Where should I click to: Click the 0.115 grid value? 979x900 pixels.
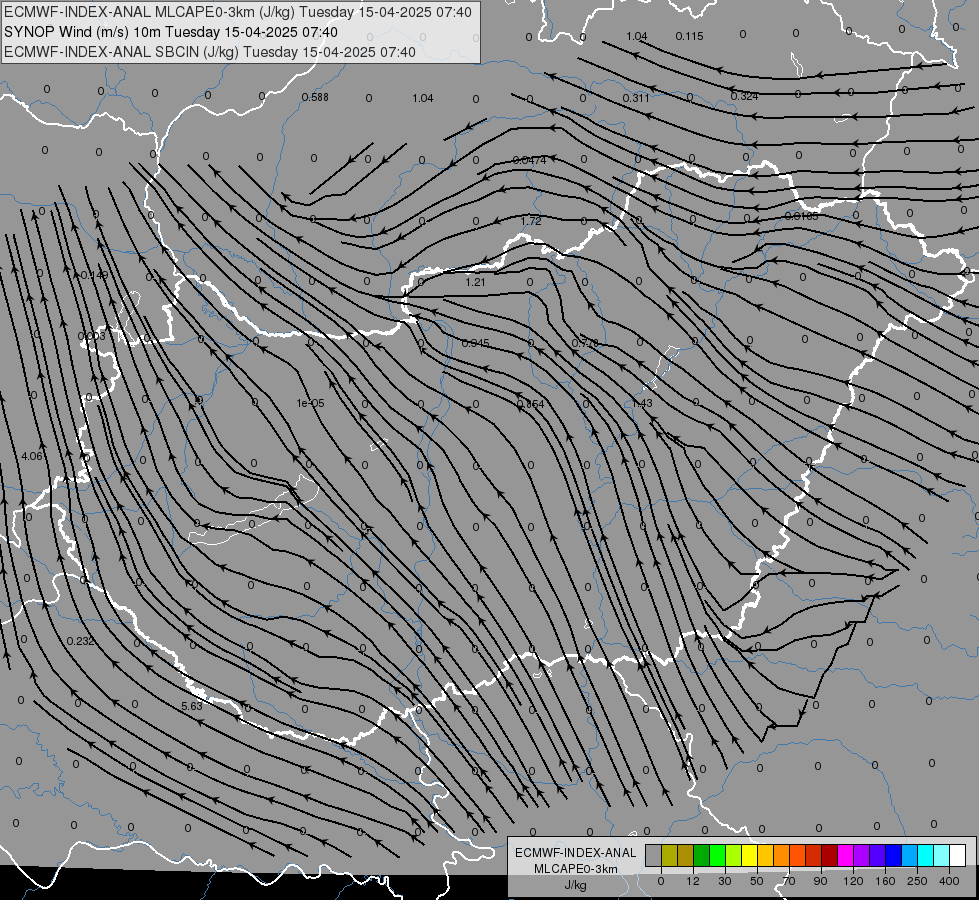(x=689, y=36)
